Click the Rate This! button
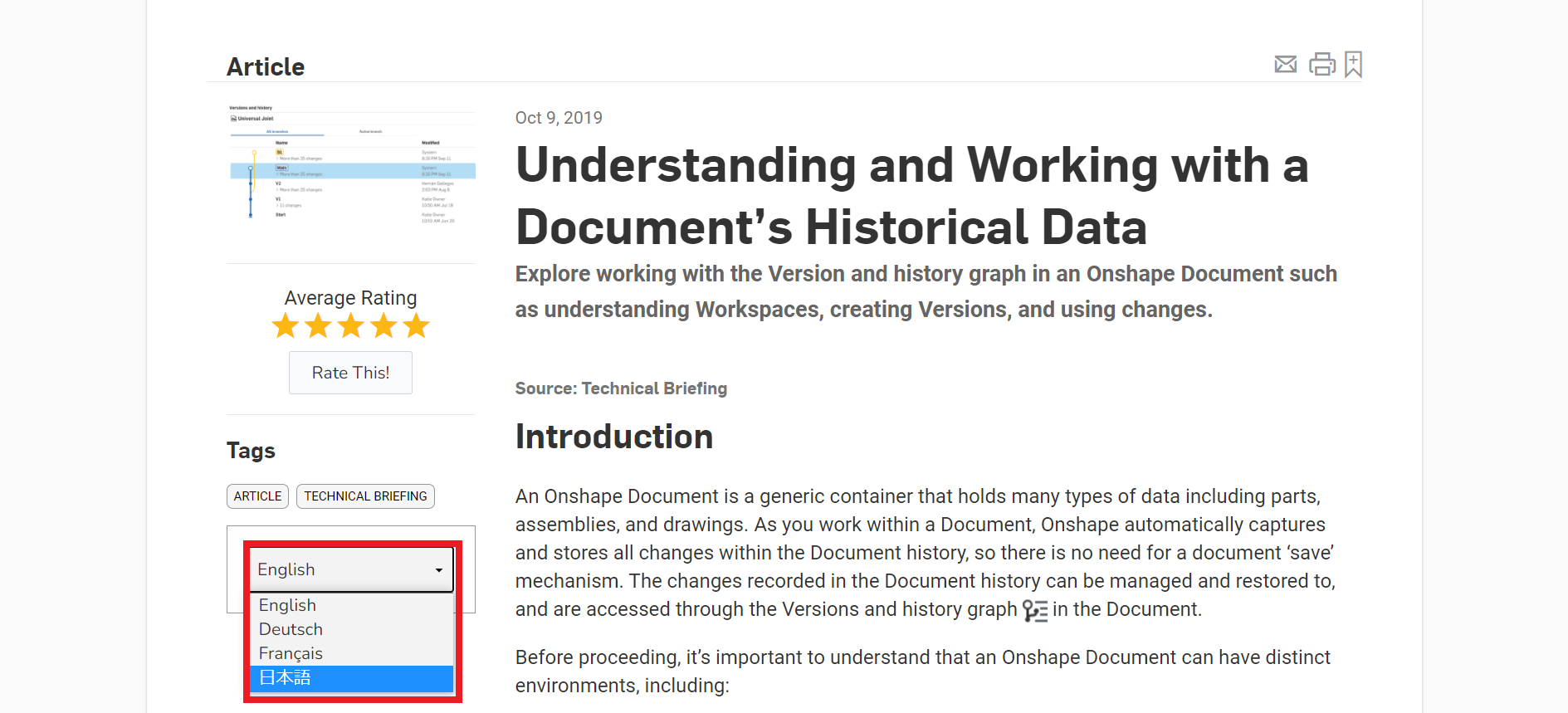The height and width of the screenshot is (713, 1568). point(350,373)
